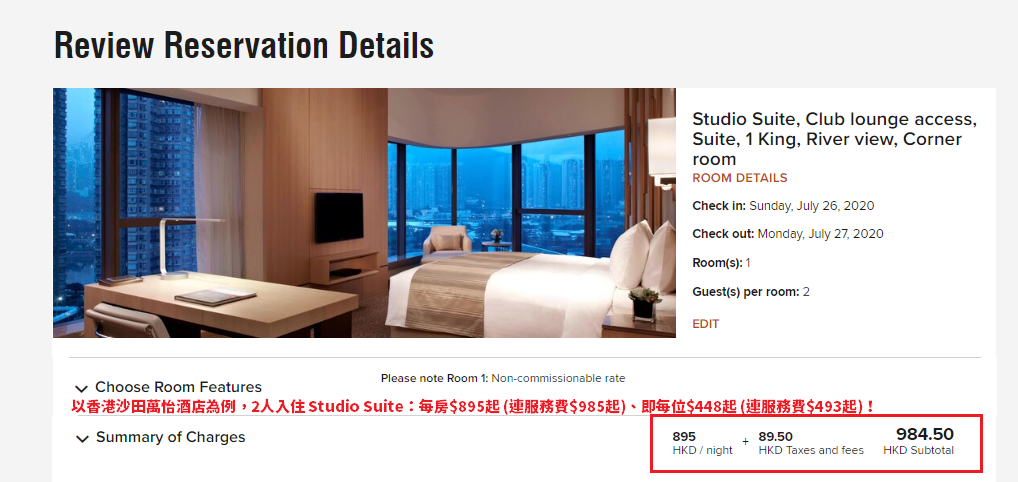Expand the chevron beside Summary of Charges

tap(82, 439)
